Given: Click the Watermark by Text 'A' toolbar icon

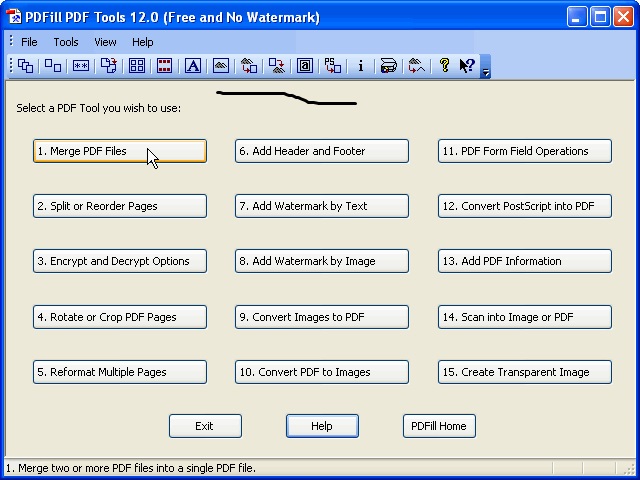Looking at the screenshot, I should pyautogui.click(x=193, y=65).
